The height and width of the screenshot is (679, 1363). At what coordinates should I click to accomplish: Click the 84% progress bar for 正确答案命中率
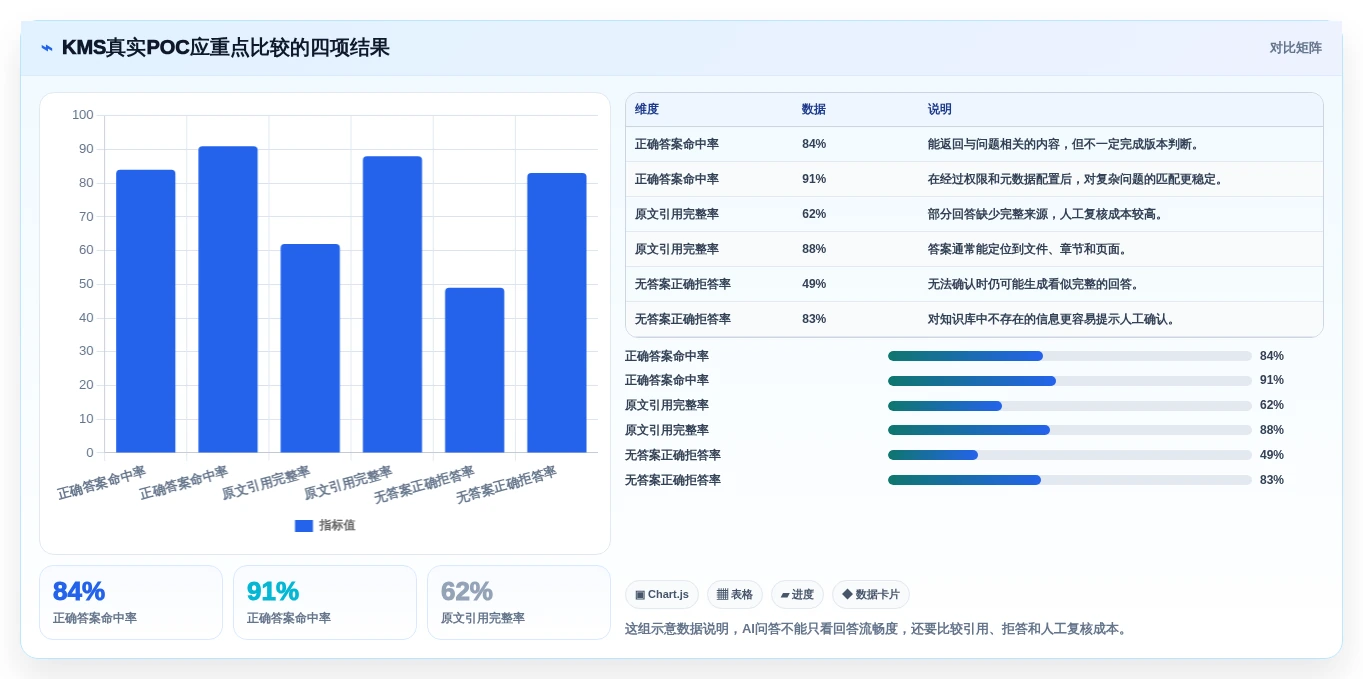(1069, 356)
